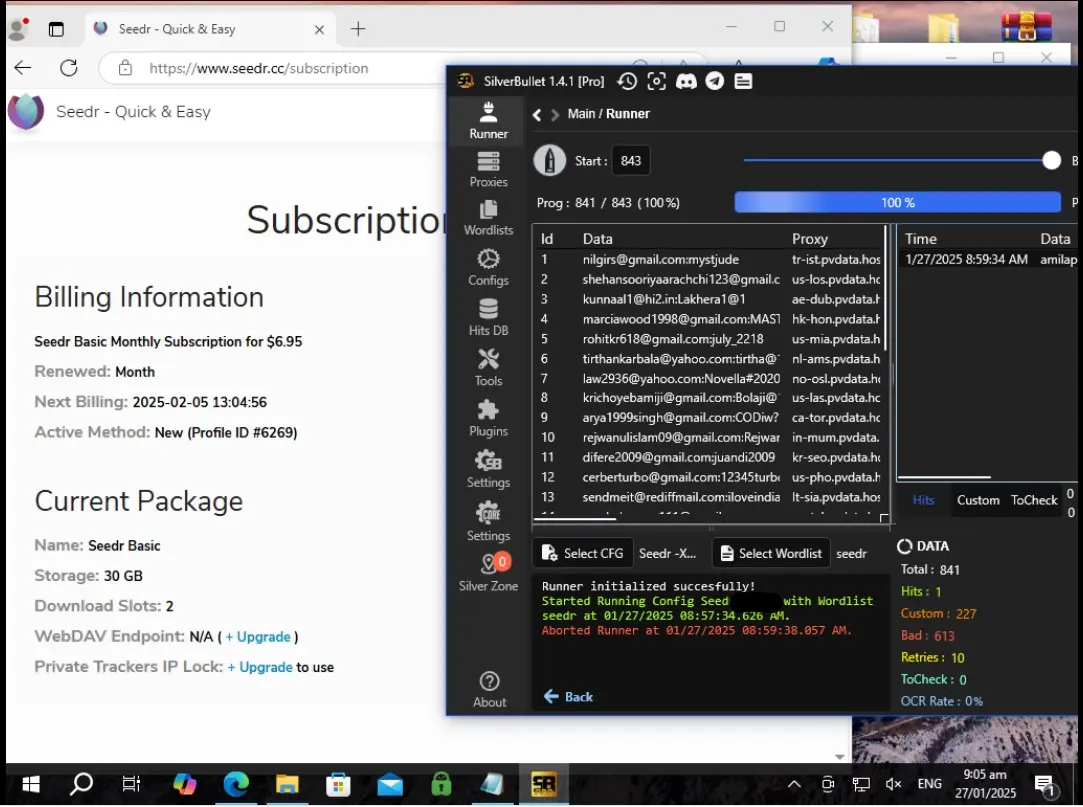View site information lock icon in address bar
Image resolution: width=1083 pixels, height=807 pixels.
125,68
